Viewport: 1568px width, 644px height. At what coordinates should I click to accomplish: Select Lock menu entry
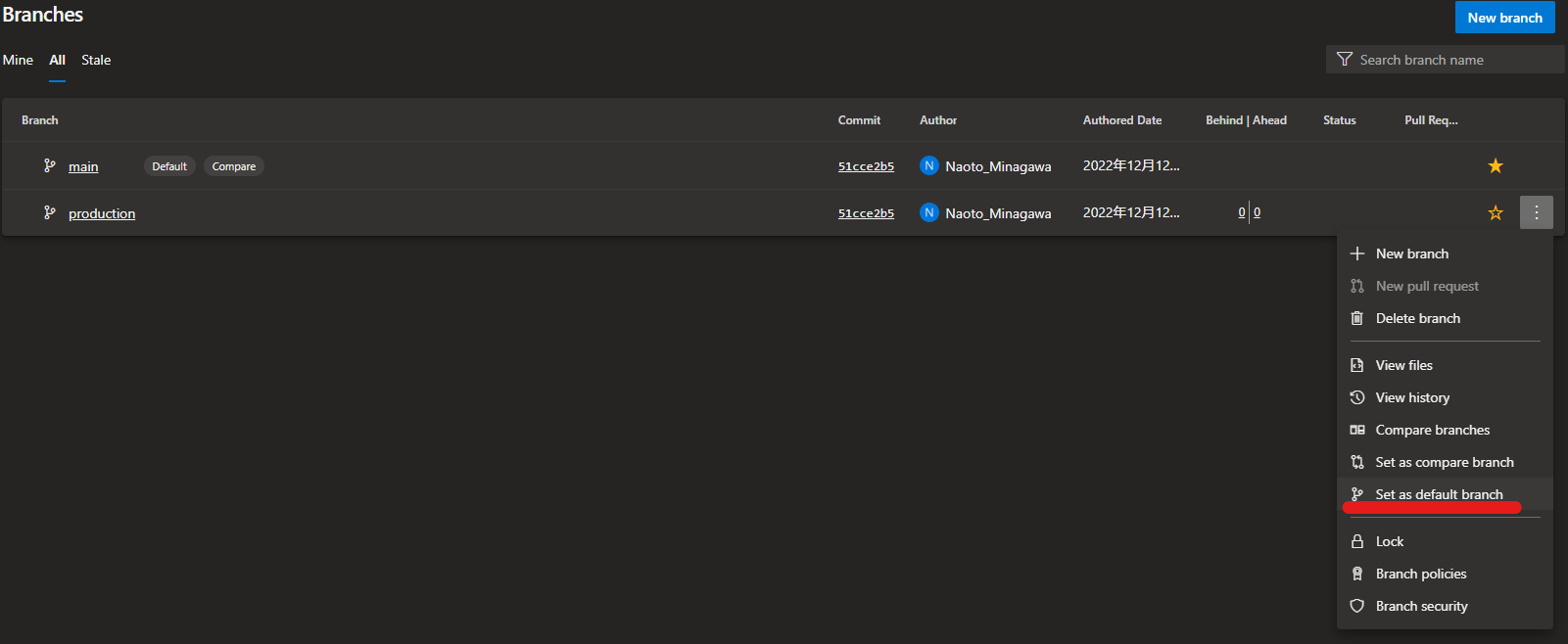tap(1445, 541)
